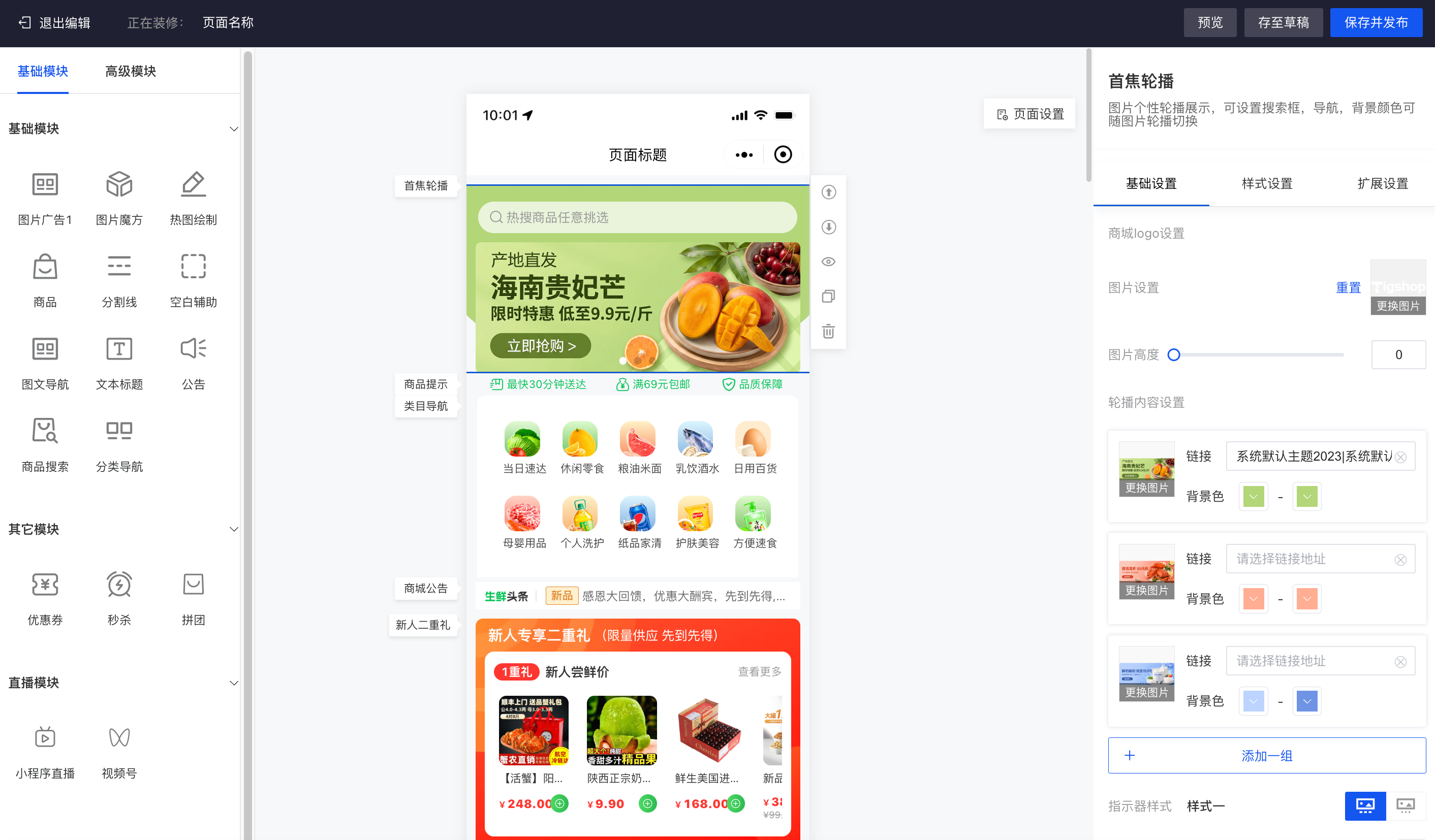1435x840 pixels.
Task: Select the first indicator style option
Action: pos(1365,805)
